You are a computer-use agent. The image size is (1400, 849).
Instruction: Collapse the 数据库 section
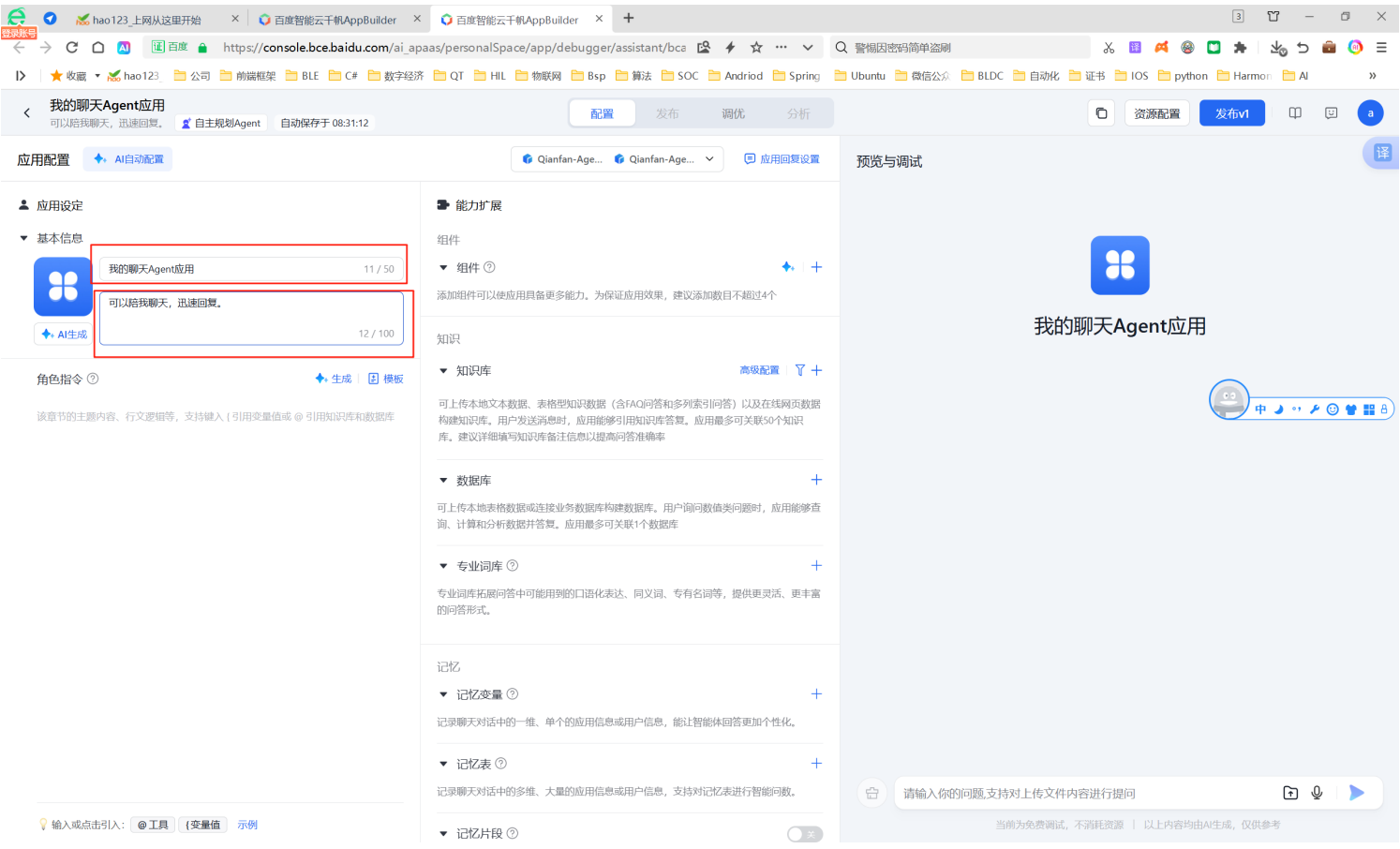[443, 480]
